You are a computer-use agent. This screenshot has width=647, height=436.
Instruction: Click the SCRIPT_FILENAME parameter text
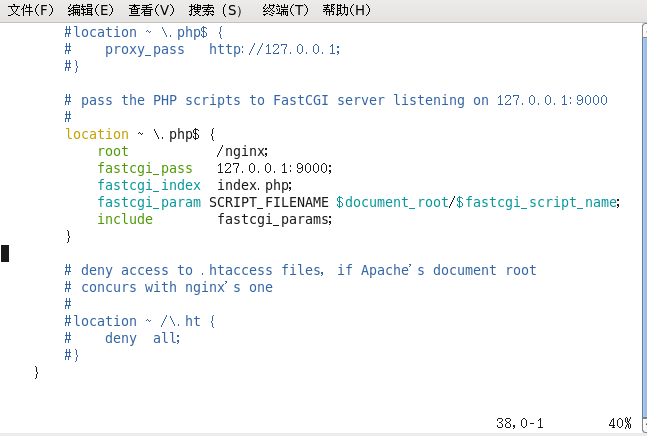(269, 202)
